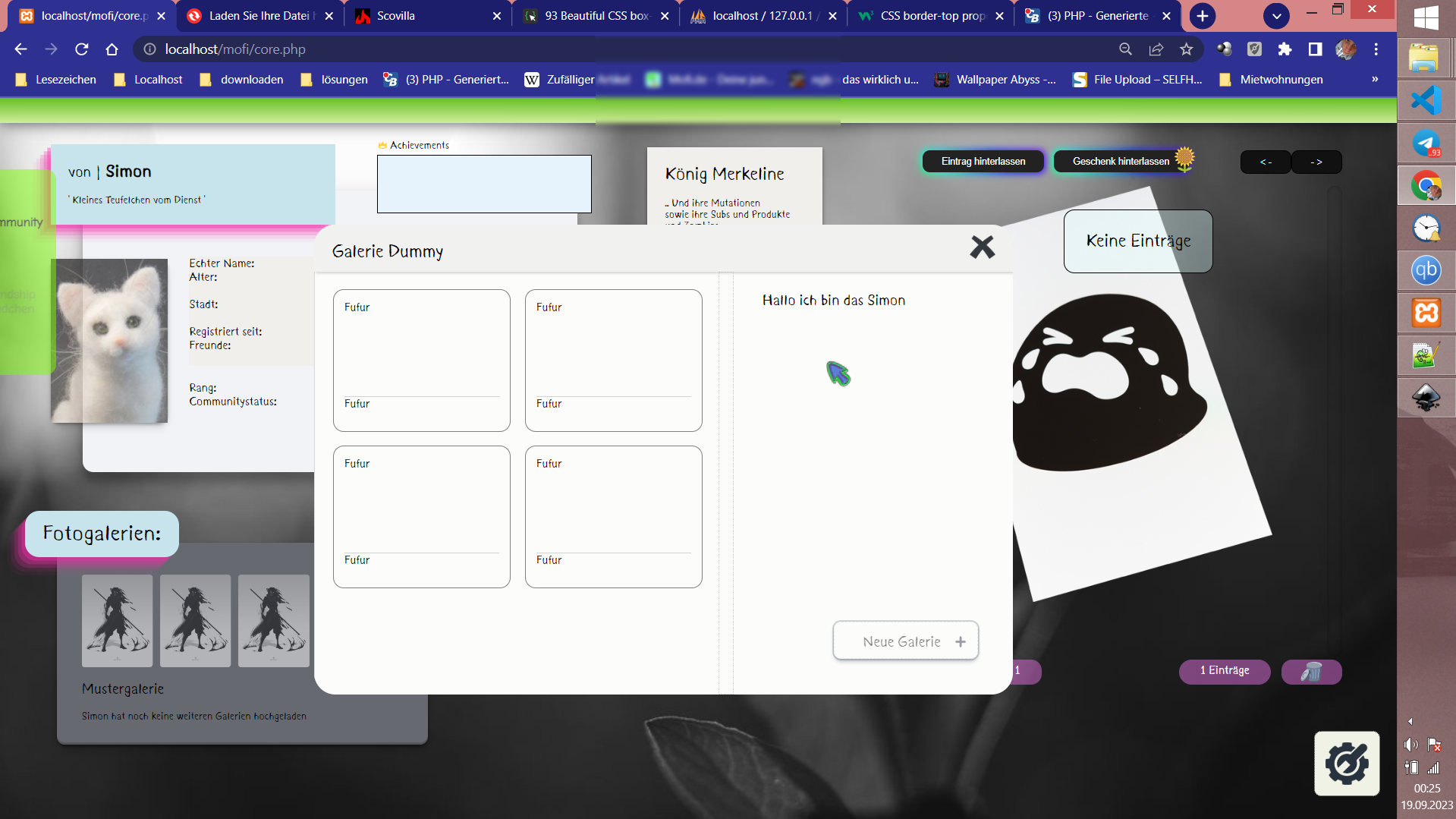1456x819 pixels.
Task: Open the Wallpaper Abyss bookmark
Action: (x=995, y=80)
